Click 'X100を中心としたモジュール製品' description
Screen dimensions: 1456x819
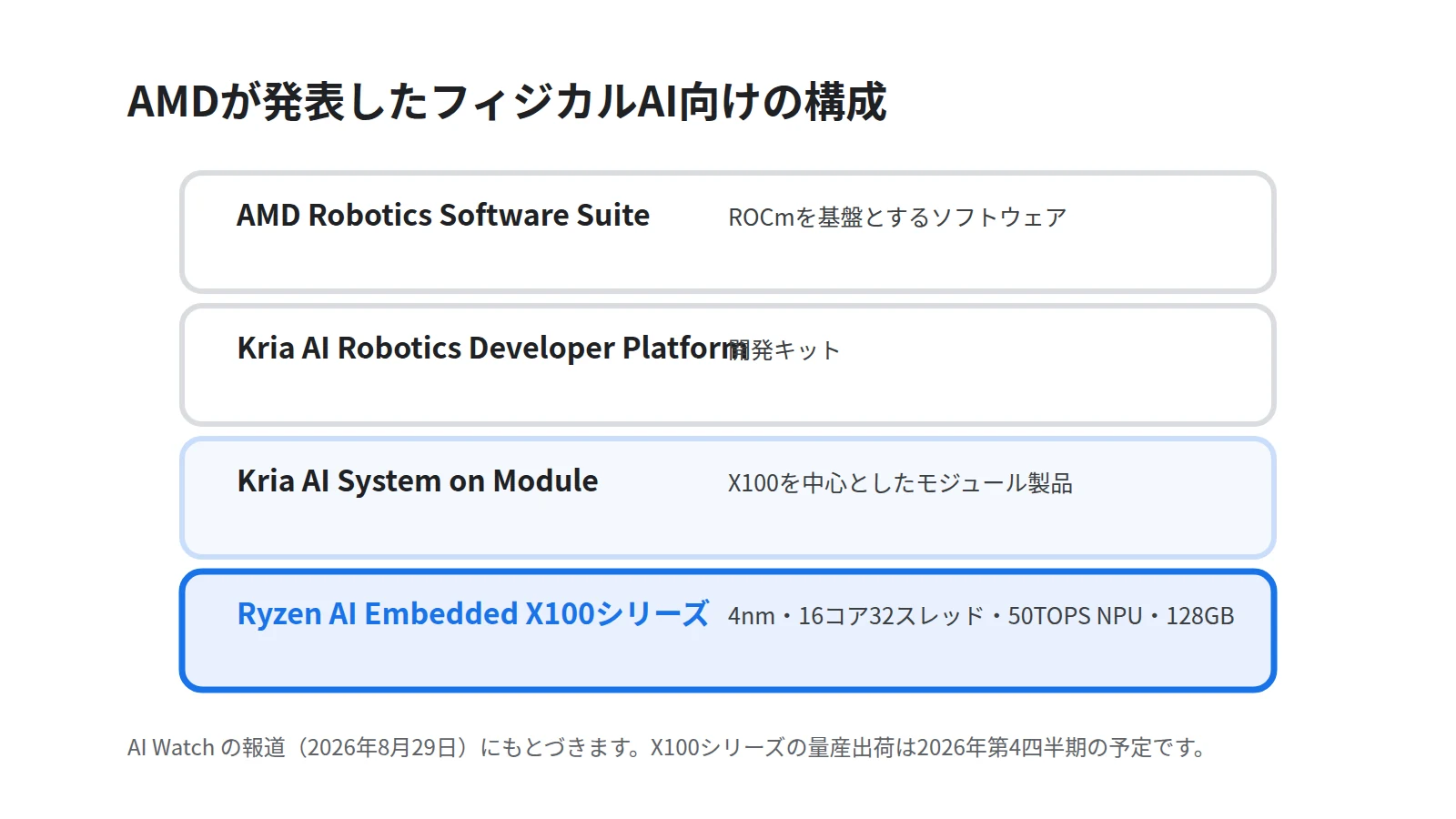[x=900, y=483]
